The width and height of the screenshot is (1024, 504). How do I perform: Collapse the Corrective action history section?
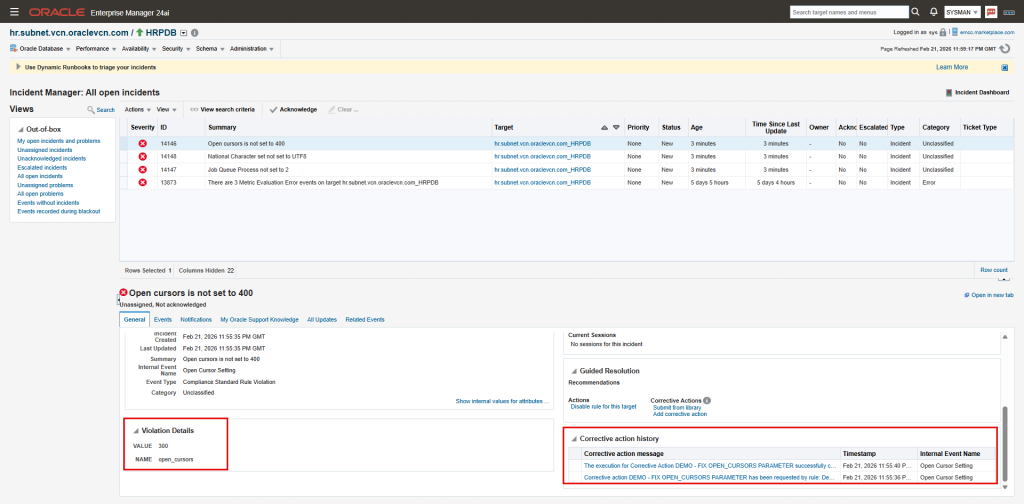pyautogui.click(x=573, y=438)
